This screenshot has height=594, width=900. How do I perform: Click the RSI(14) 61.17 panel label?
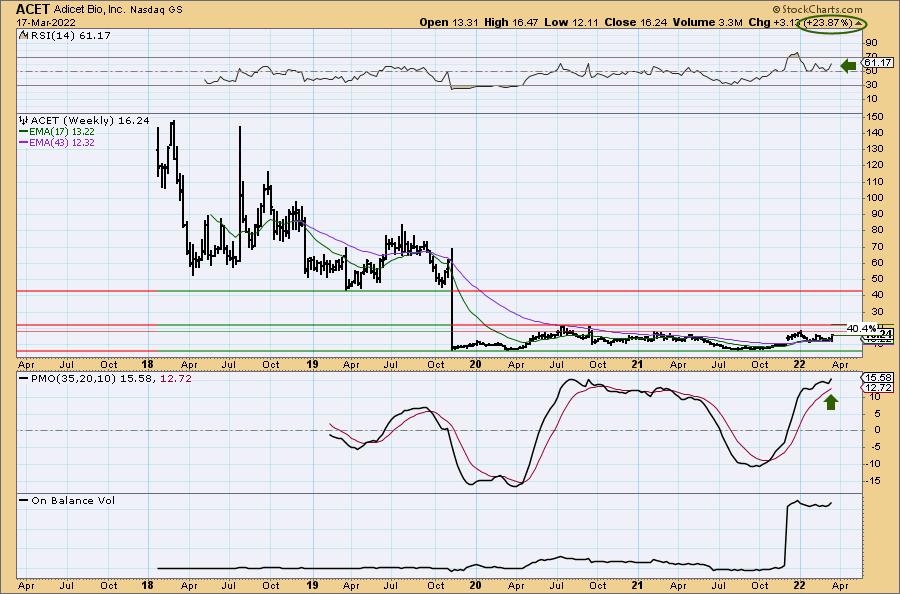(70, 35)
